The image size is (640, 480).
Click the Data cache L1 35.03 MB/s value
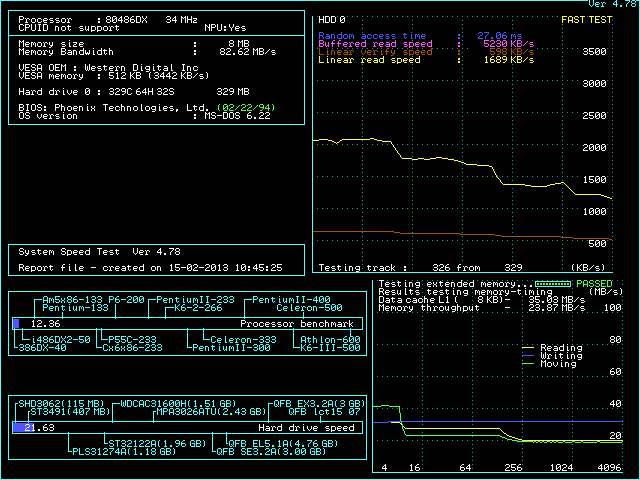[556, 300]
